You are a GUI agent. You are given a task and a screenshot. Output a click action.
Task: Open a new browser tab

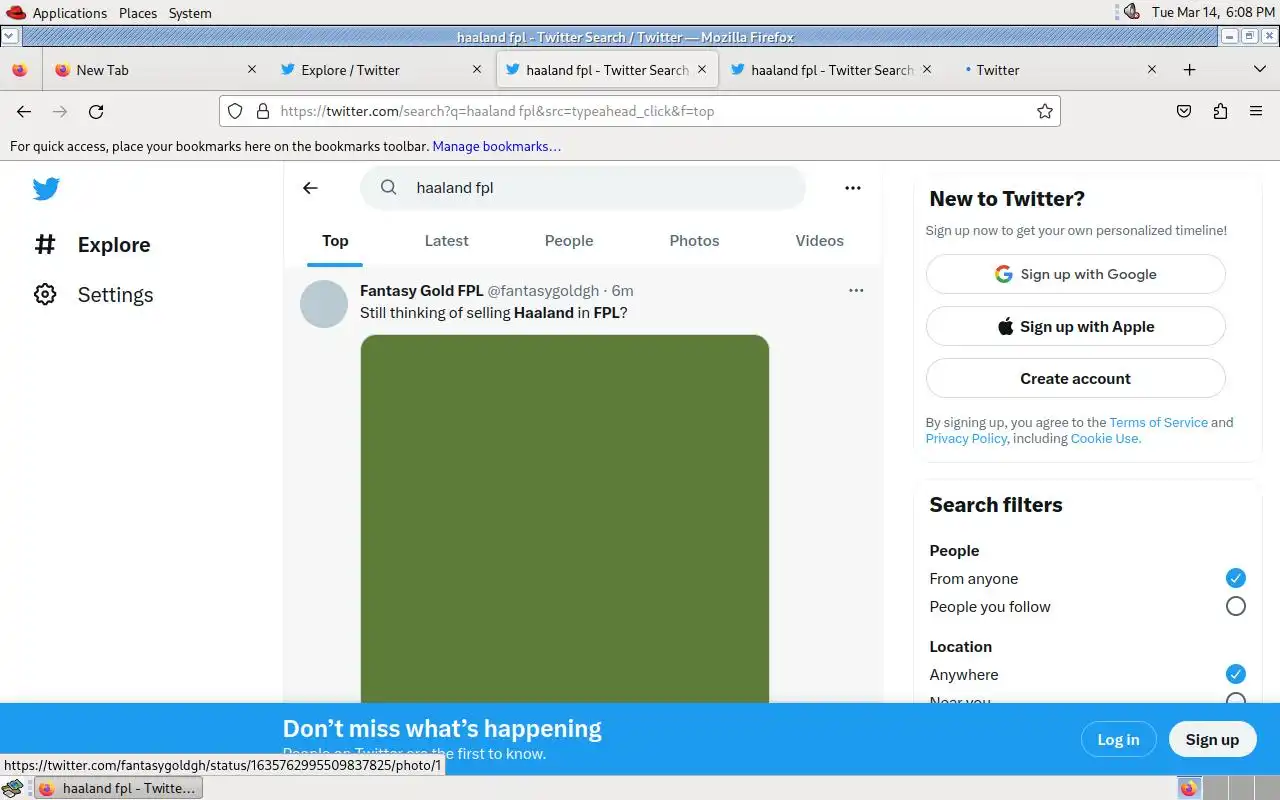coord(1189,70)
